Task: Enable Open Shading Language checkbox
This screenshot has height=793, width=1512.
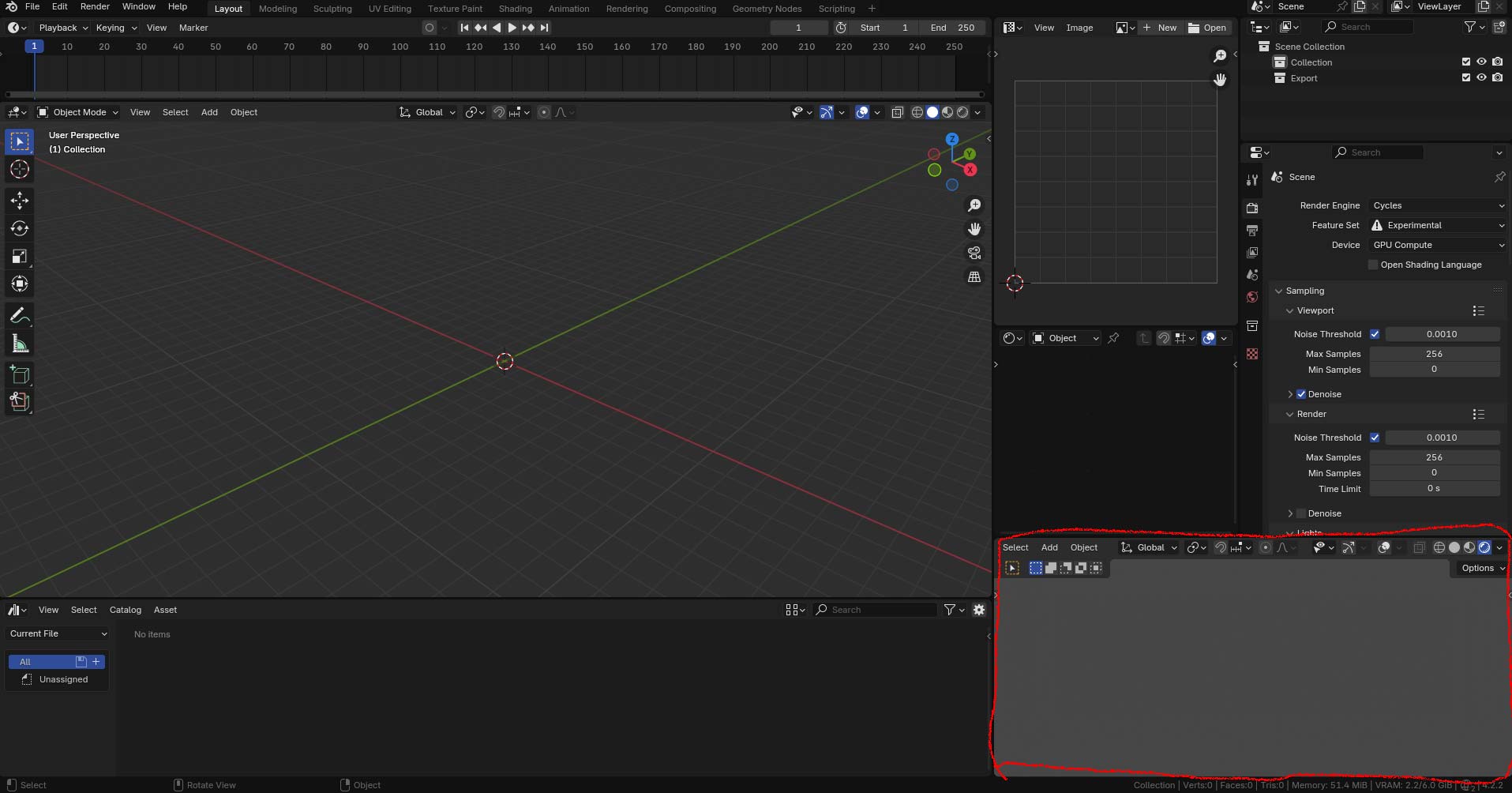Action: click(1373, 265)
